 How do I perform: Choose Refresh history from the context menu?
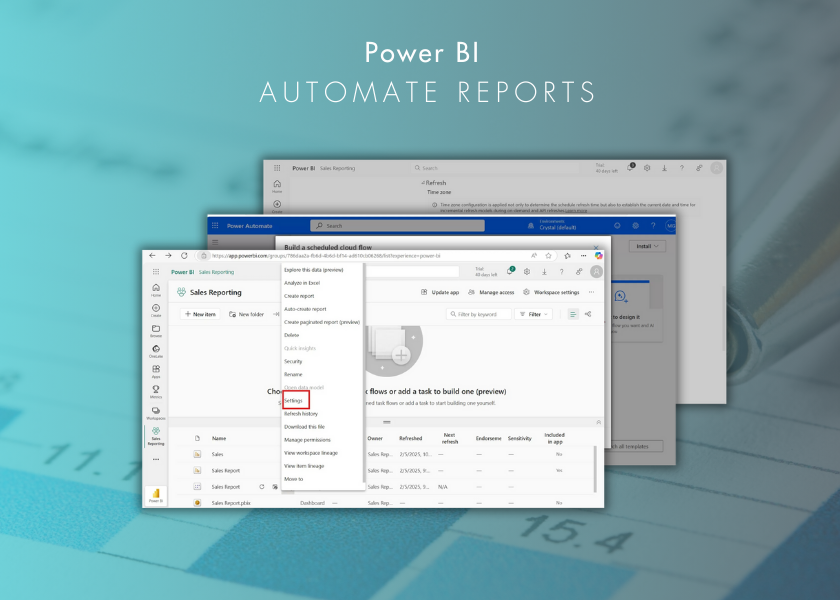coord(301,413)
